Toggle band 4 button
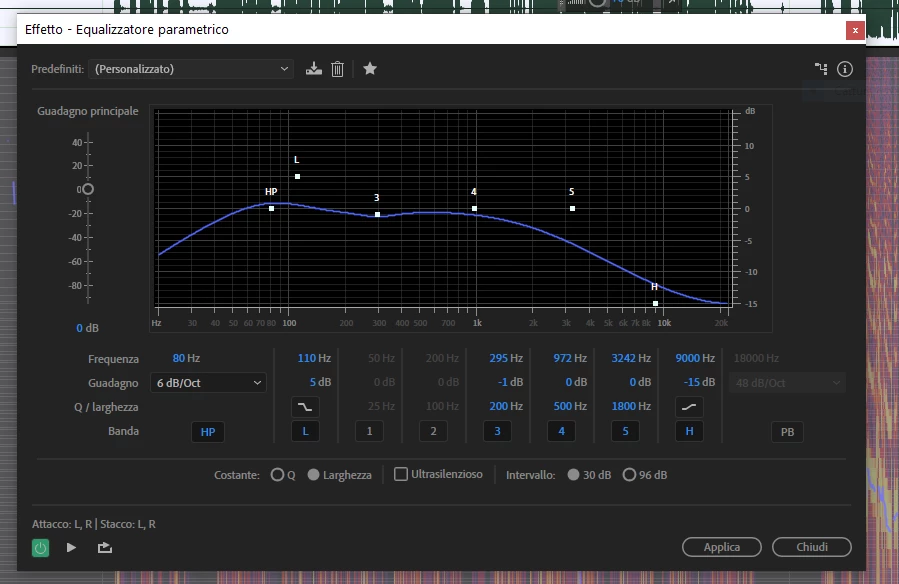The height and width of the screenshot is (584, 899). [x=561, y=431]
